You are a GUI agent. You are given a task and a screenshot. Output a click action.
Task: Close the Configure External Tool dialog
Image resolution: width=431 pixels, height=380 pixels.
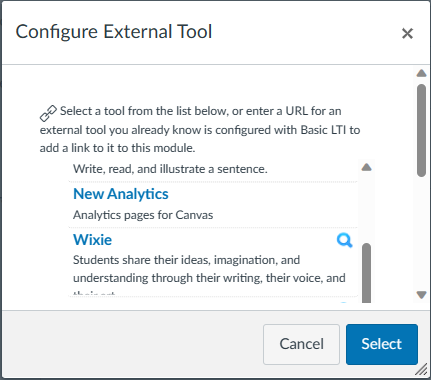point(407,33)
